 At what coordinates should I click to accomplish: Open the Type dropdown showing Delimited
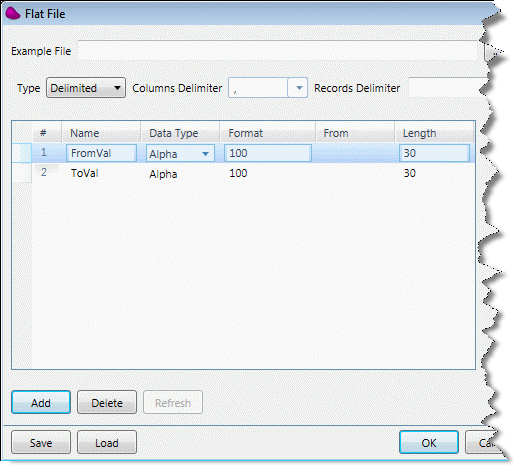(86, 88)
